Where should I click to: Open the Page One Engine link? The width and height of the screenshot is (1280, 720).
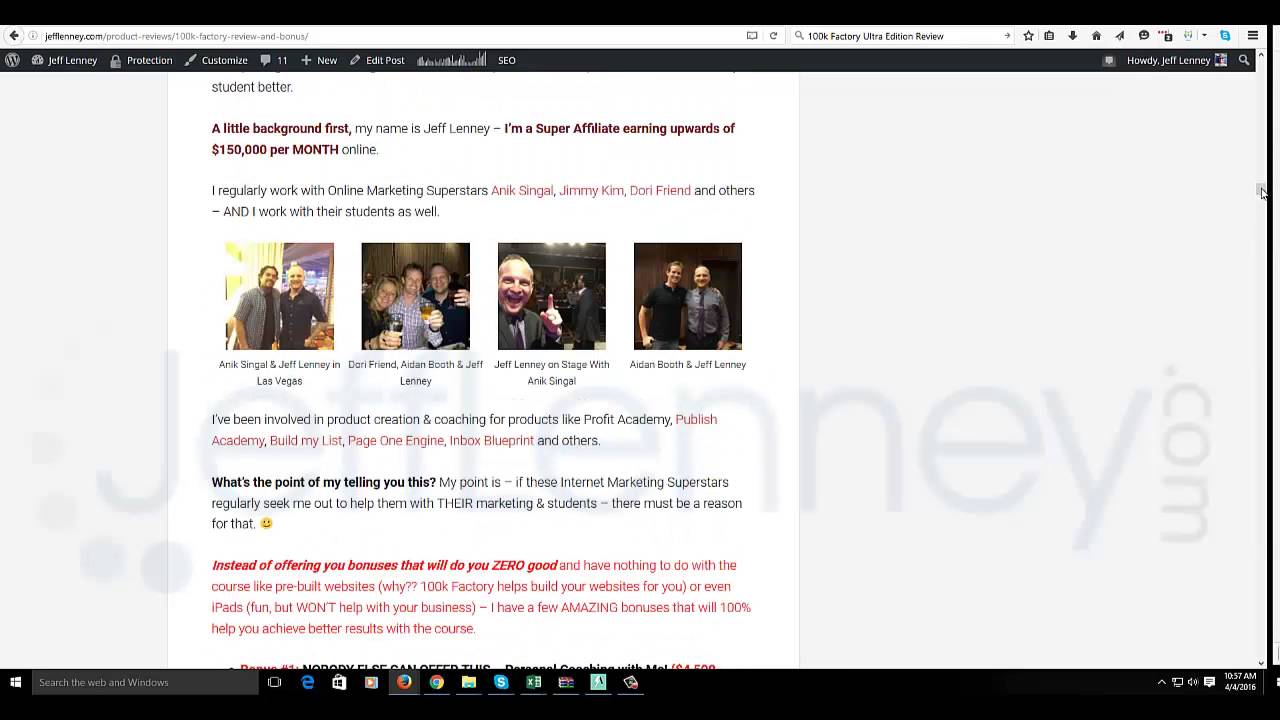click(396, 440)
